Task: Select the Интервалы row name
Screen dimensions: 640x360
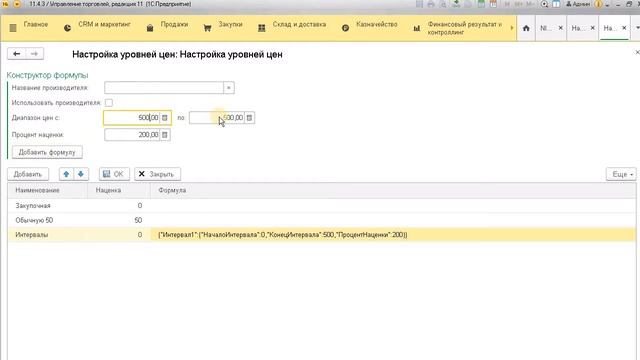Action: tap(32, 235)
